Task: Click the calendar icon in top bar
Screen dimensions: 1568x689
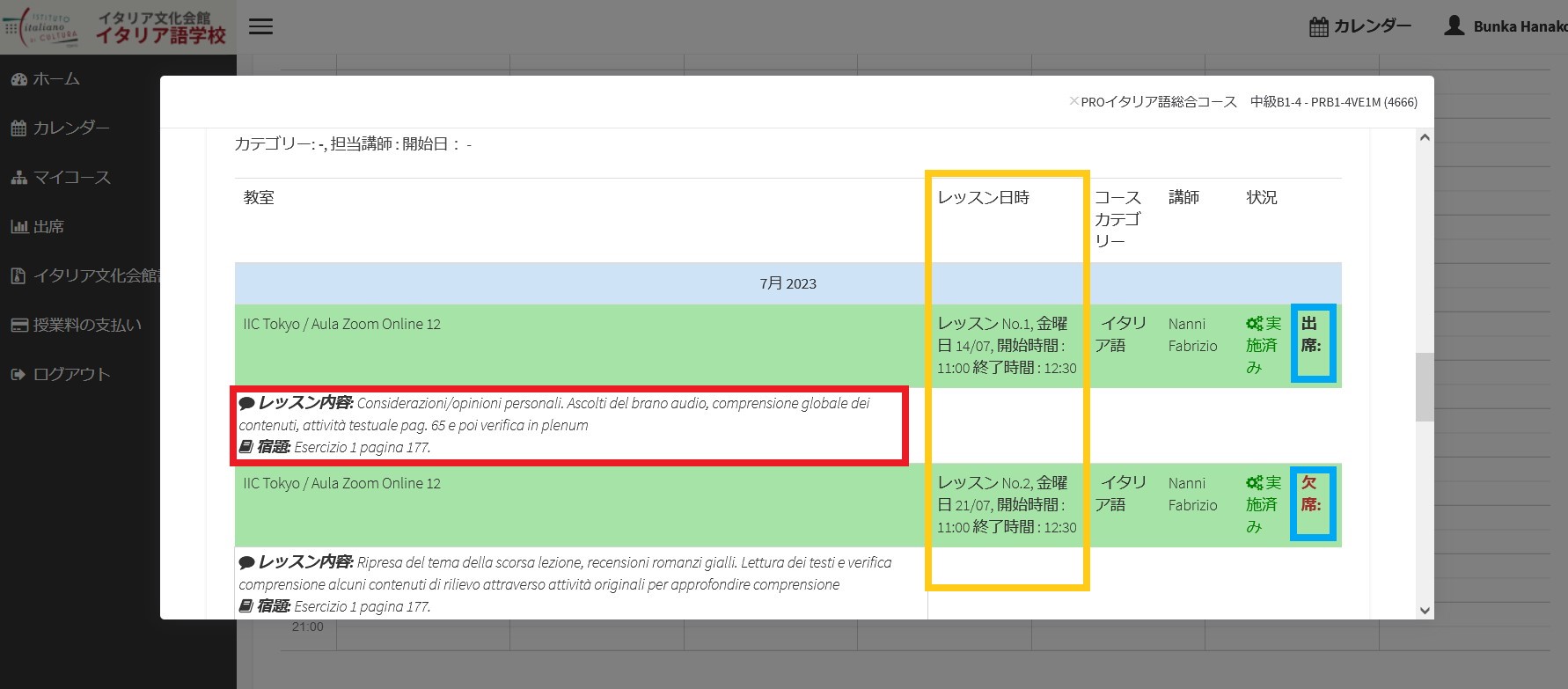Action: pyautogui.click(x=1318, y=26)
